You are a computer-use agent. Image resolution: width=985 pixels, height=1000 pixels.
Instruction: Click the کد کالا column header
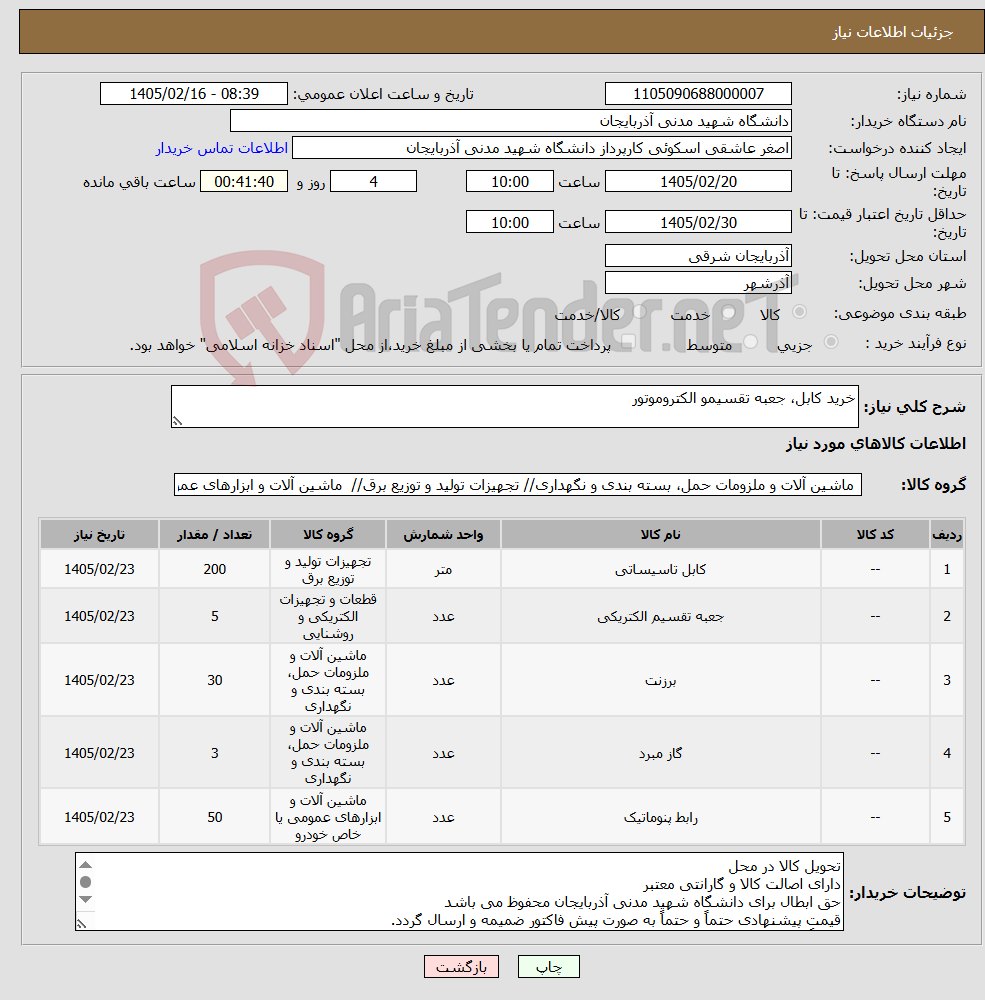click(x=875, y=534)
